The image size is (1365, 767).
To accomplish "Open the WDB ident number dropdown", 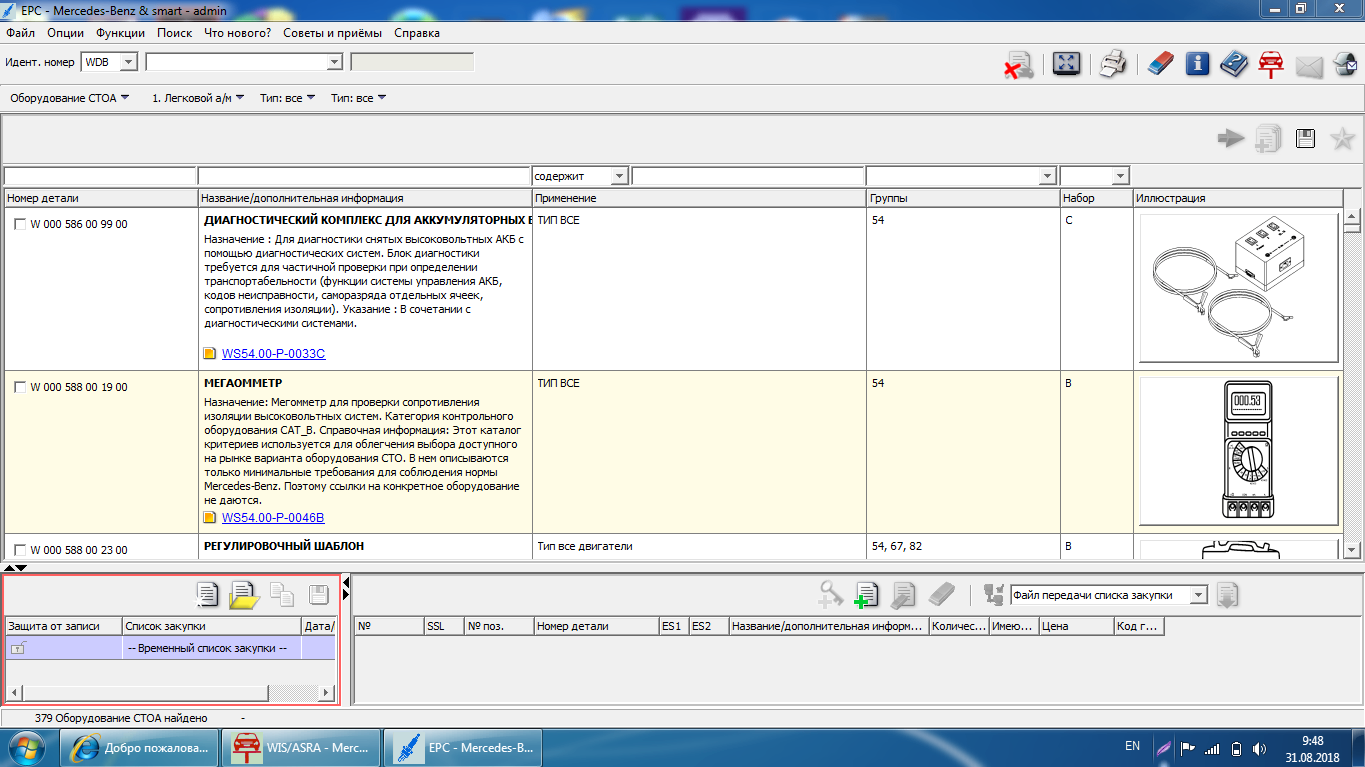I will [x=128, y=62].
